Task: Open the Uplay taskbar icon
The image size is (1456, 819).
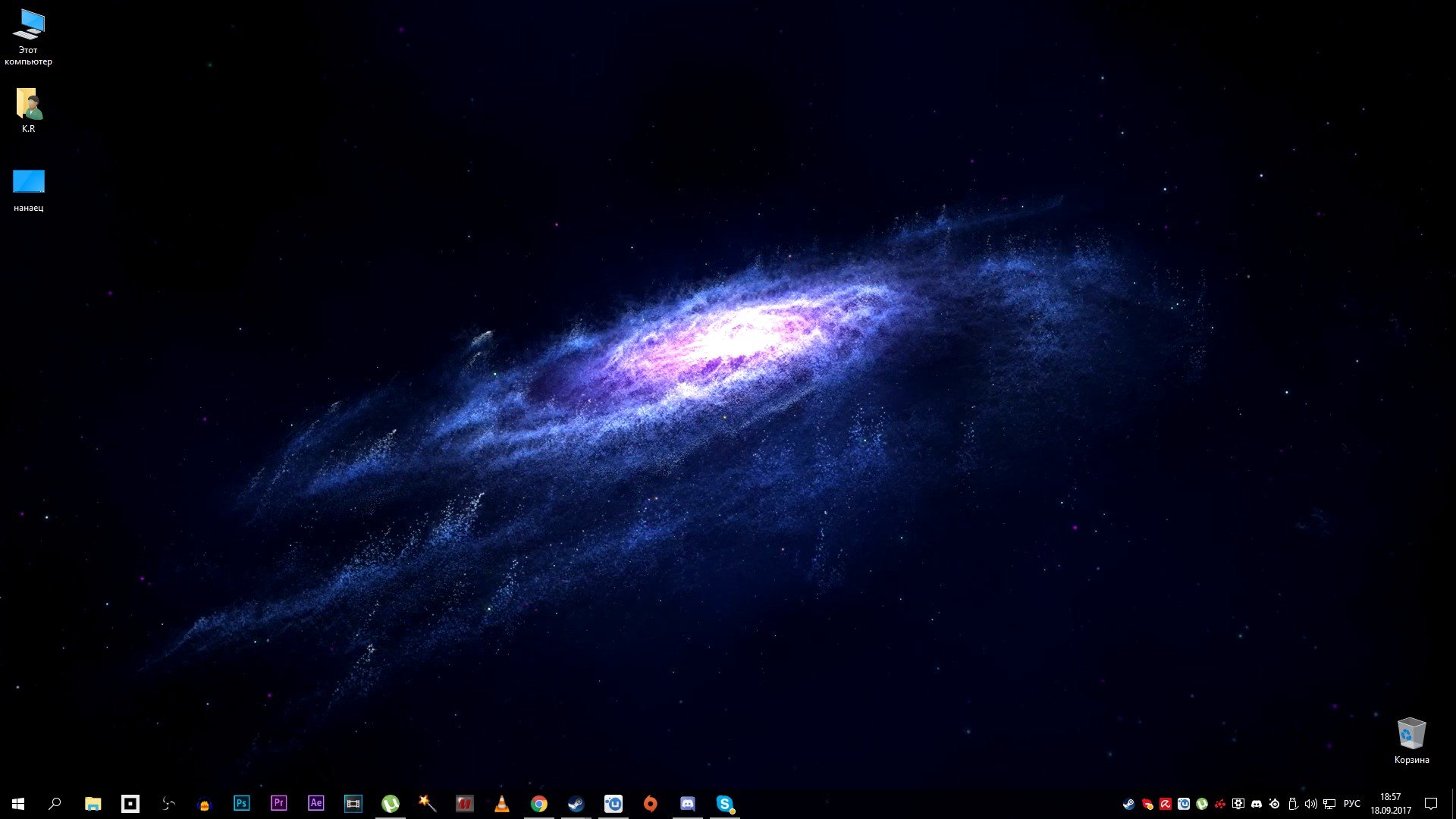Action: [613, 803]
